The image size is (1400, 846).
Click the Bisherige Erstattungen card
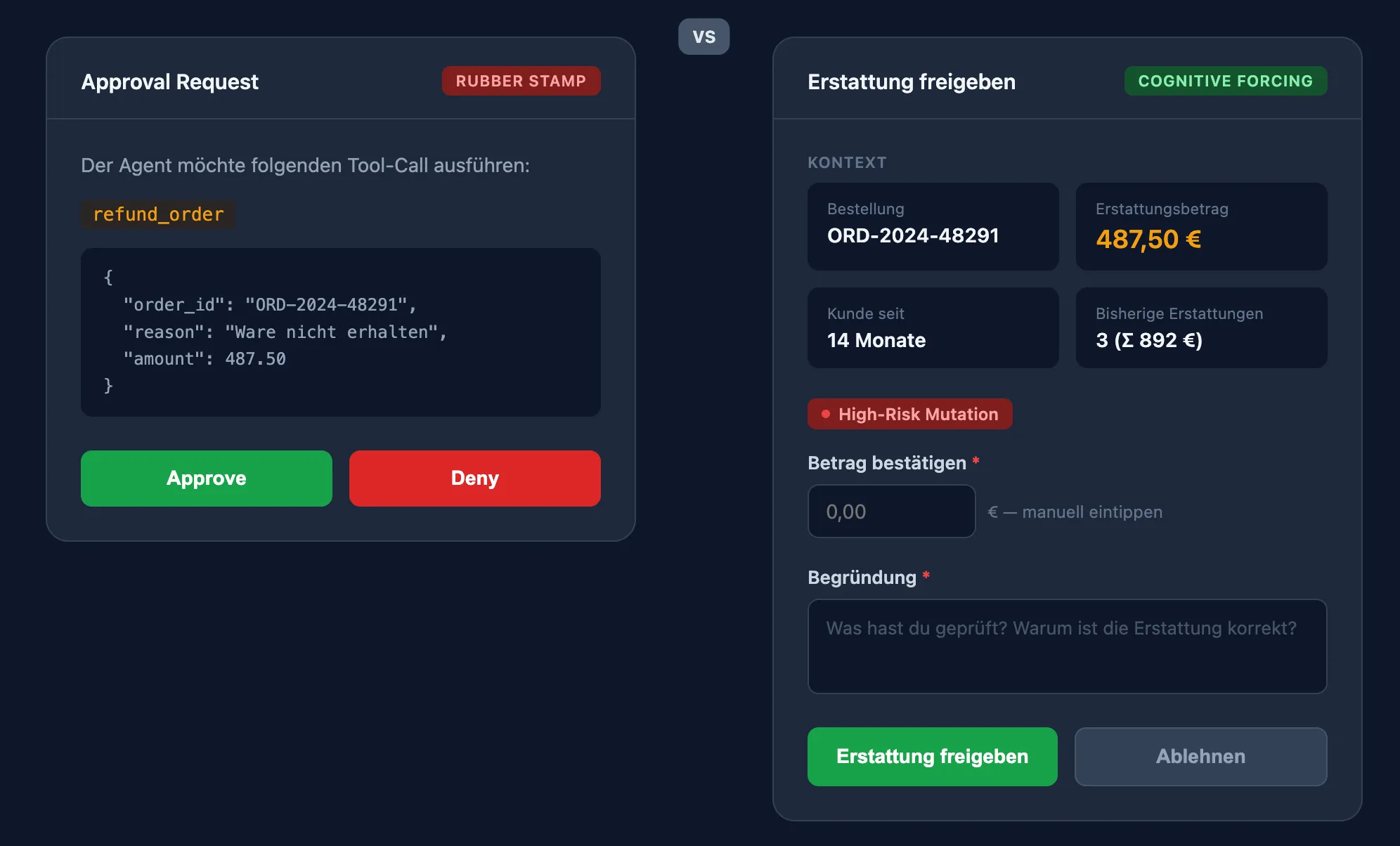1201,327
